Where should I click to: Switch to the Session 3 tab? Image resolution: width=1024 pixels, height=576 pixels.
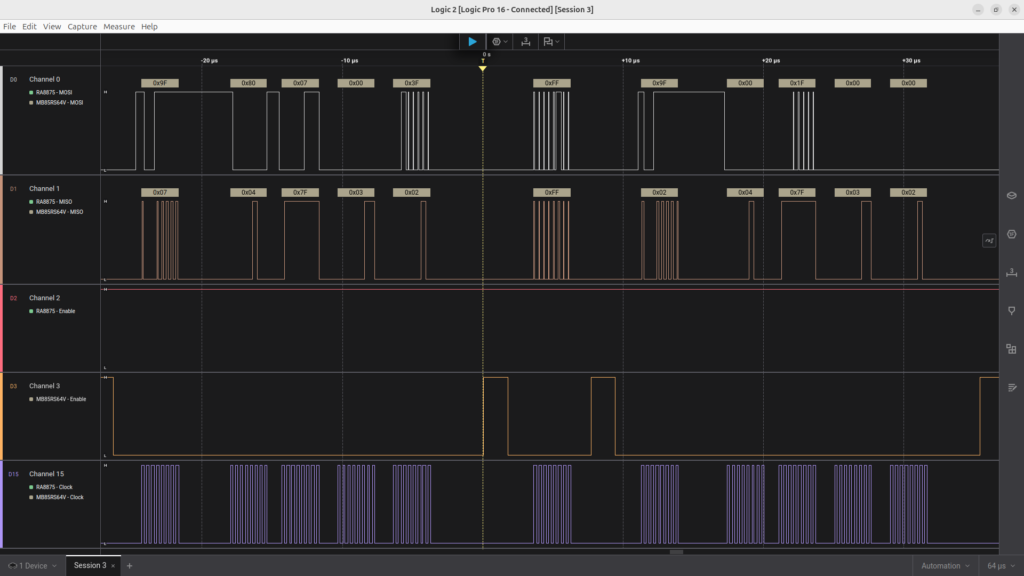89,566
